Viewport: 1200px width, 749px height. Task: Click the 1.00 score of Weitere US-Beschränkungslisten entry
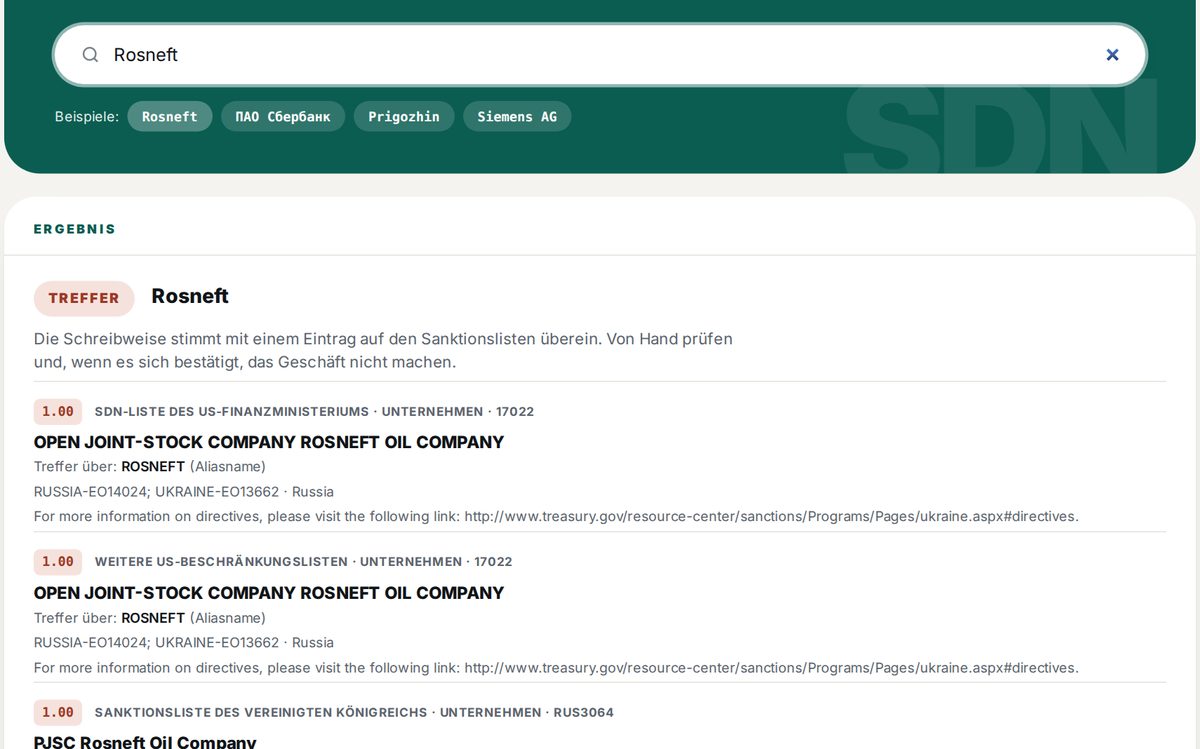point(58,561)
